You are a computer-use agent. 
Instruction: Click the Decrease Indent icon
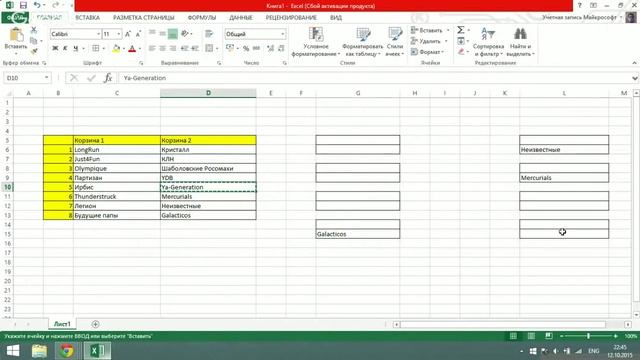[x=184, y=49]
